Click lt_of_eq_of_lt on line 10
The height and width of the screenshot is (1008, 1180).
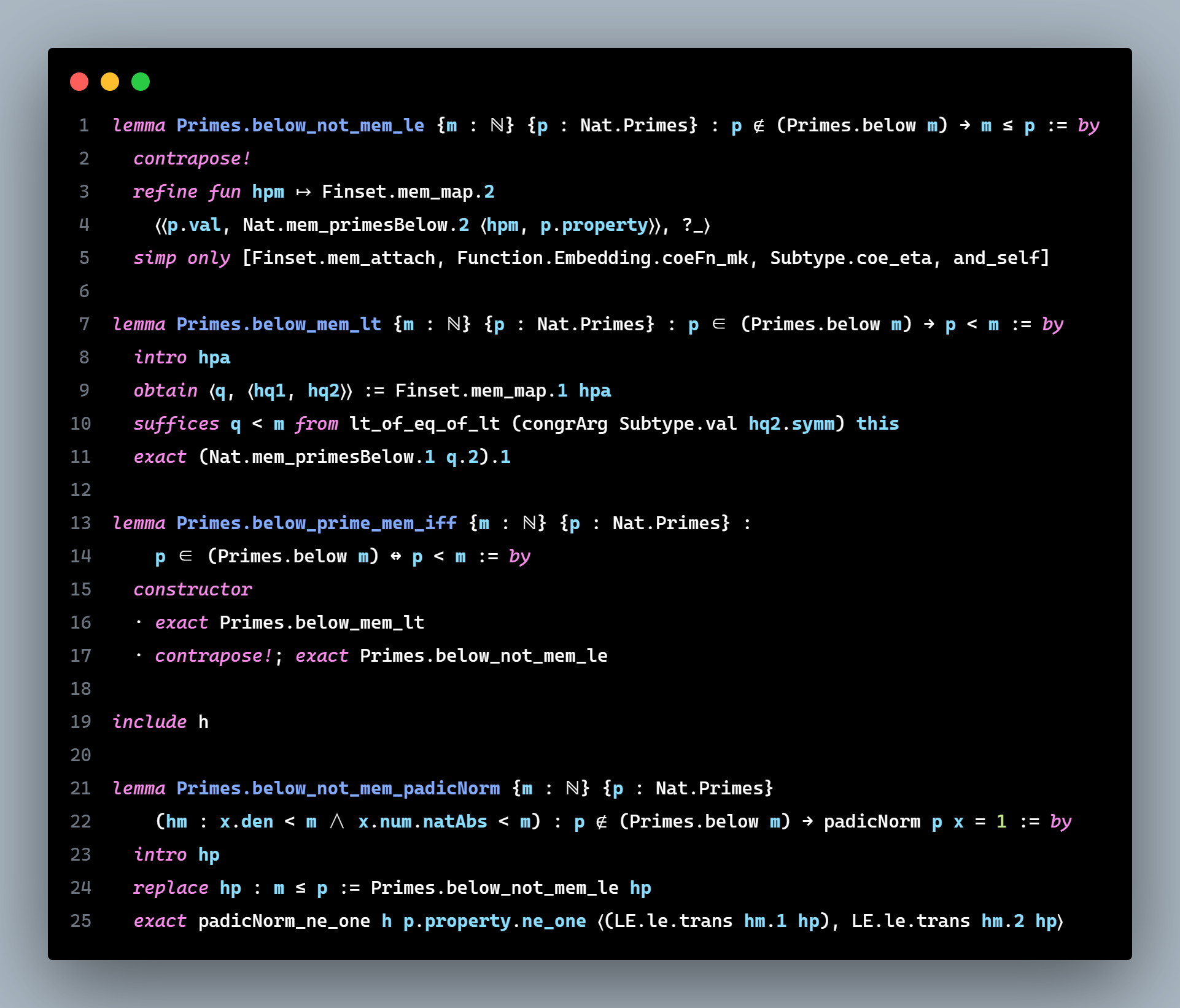425,424
